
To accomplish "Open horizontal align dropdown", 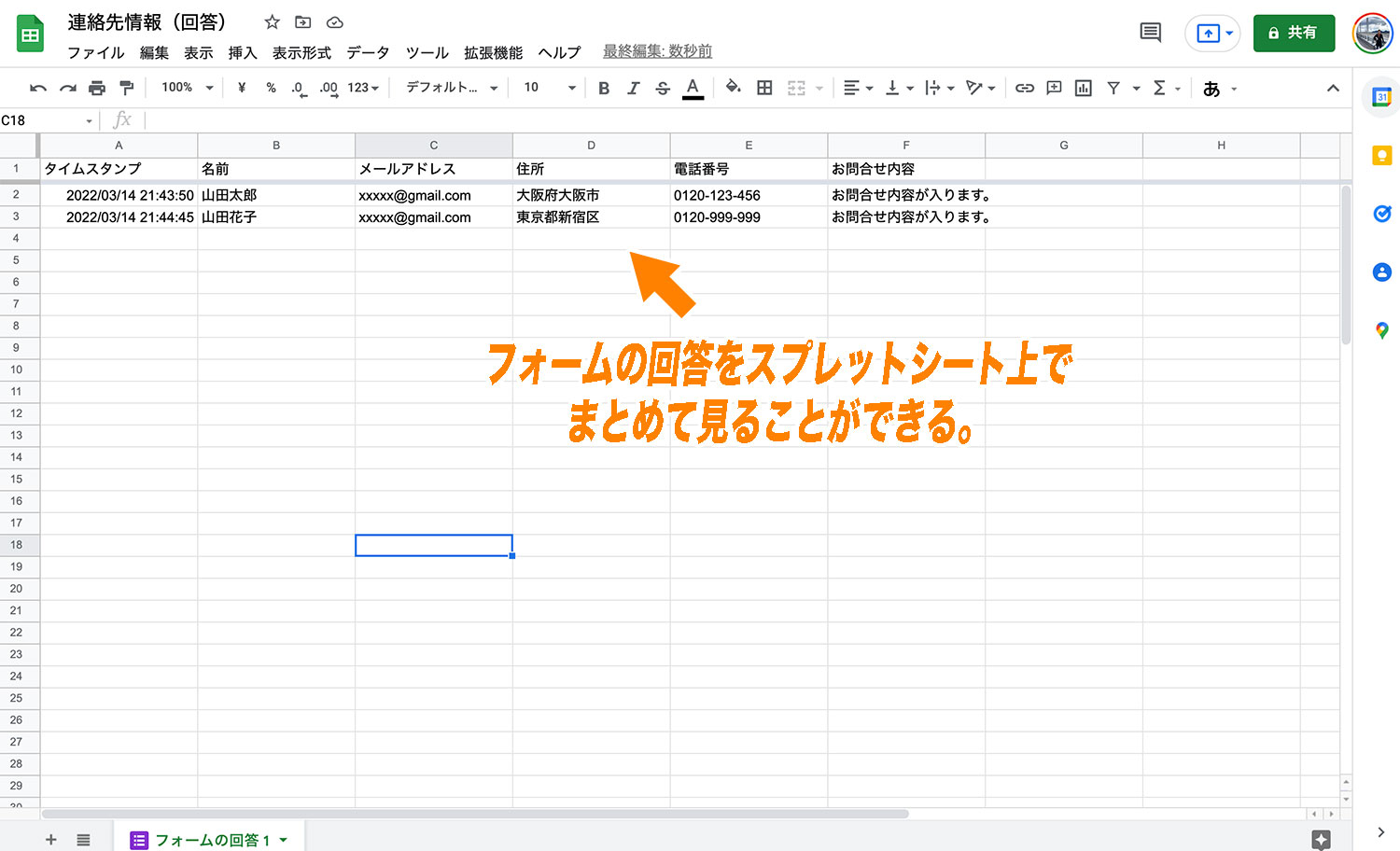I will pos(858,88).
